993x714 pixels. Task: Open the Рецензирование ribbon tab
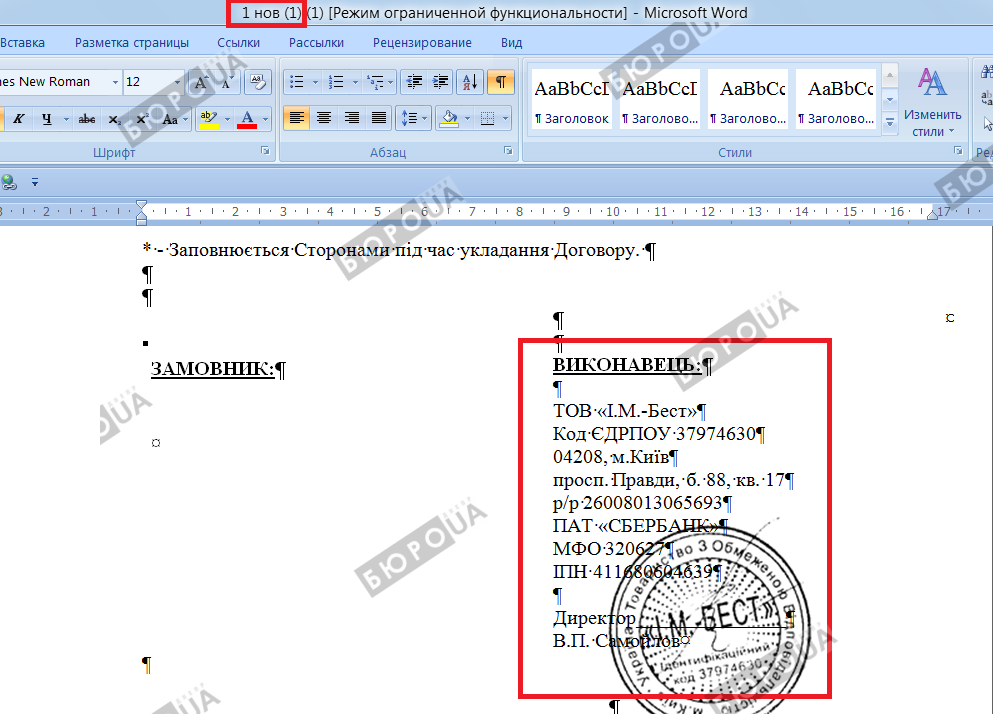pyautogui.click(x=422, y=43)
